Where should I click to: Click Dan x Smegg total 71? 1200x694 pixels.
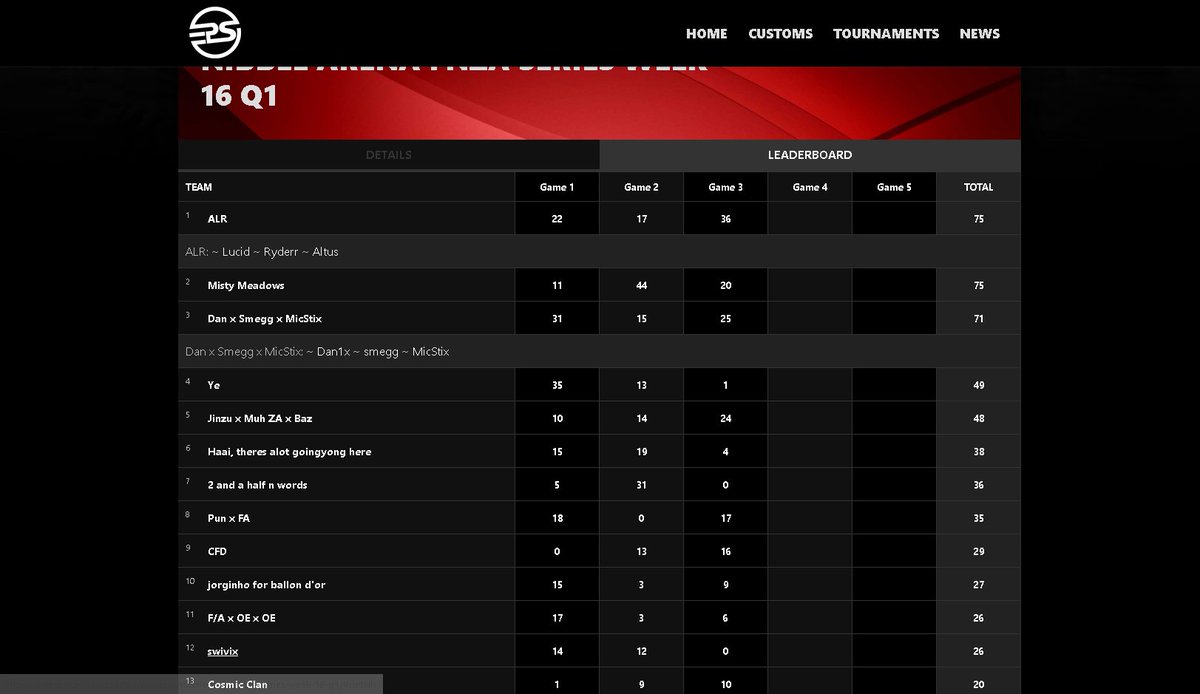coord(978,318)
